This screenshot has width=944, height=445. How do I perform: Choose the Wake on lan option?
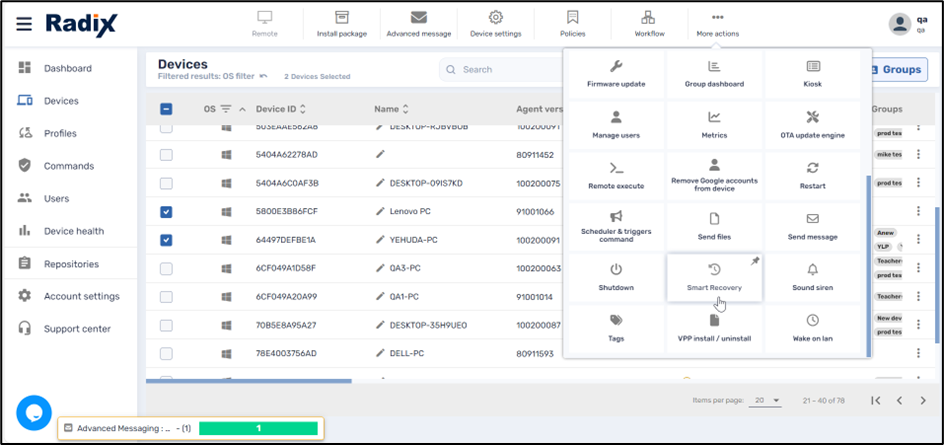812,320
